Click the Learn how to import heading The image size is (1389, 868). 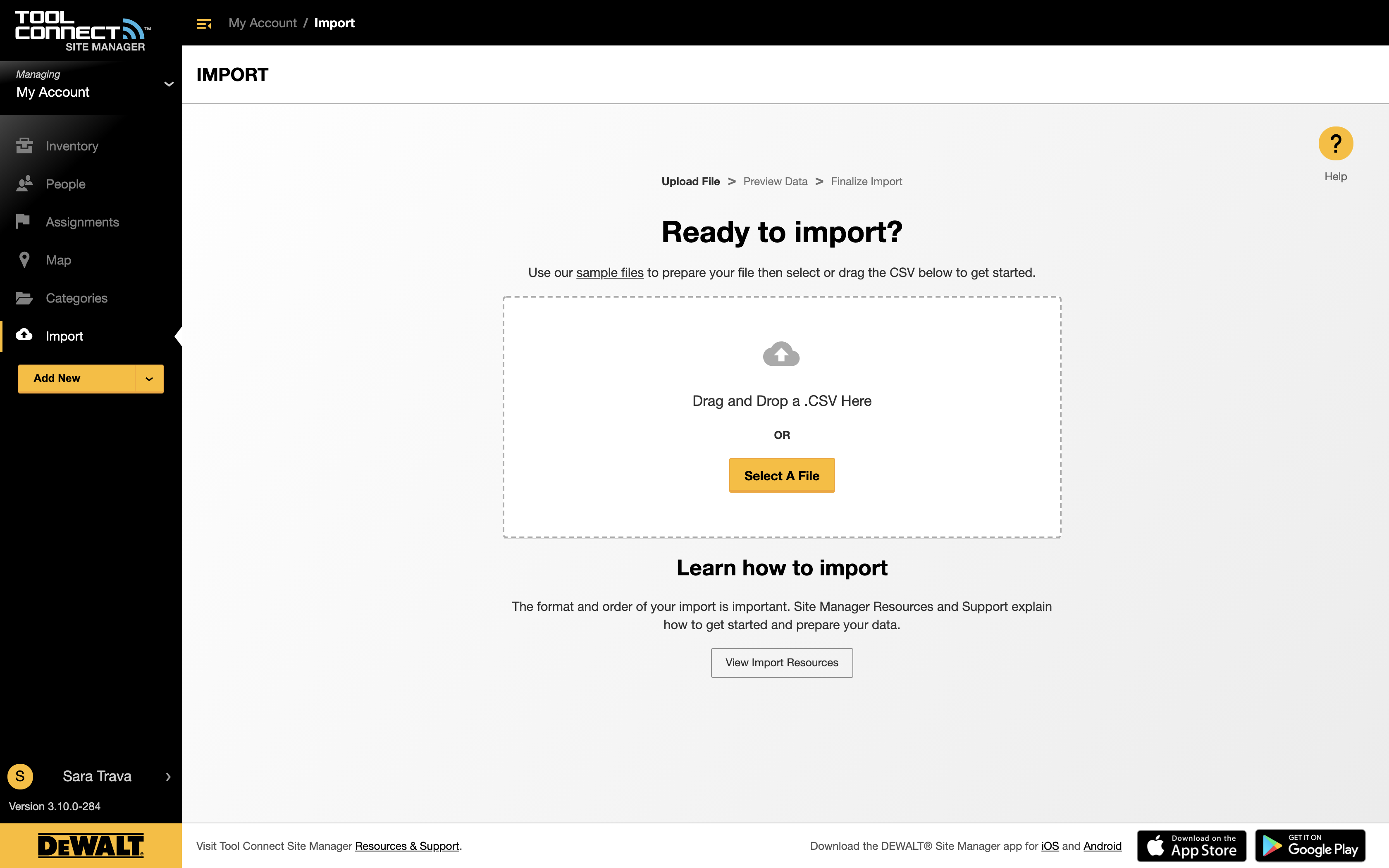click(782, 568)
